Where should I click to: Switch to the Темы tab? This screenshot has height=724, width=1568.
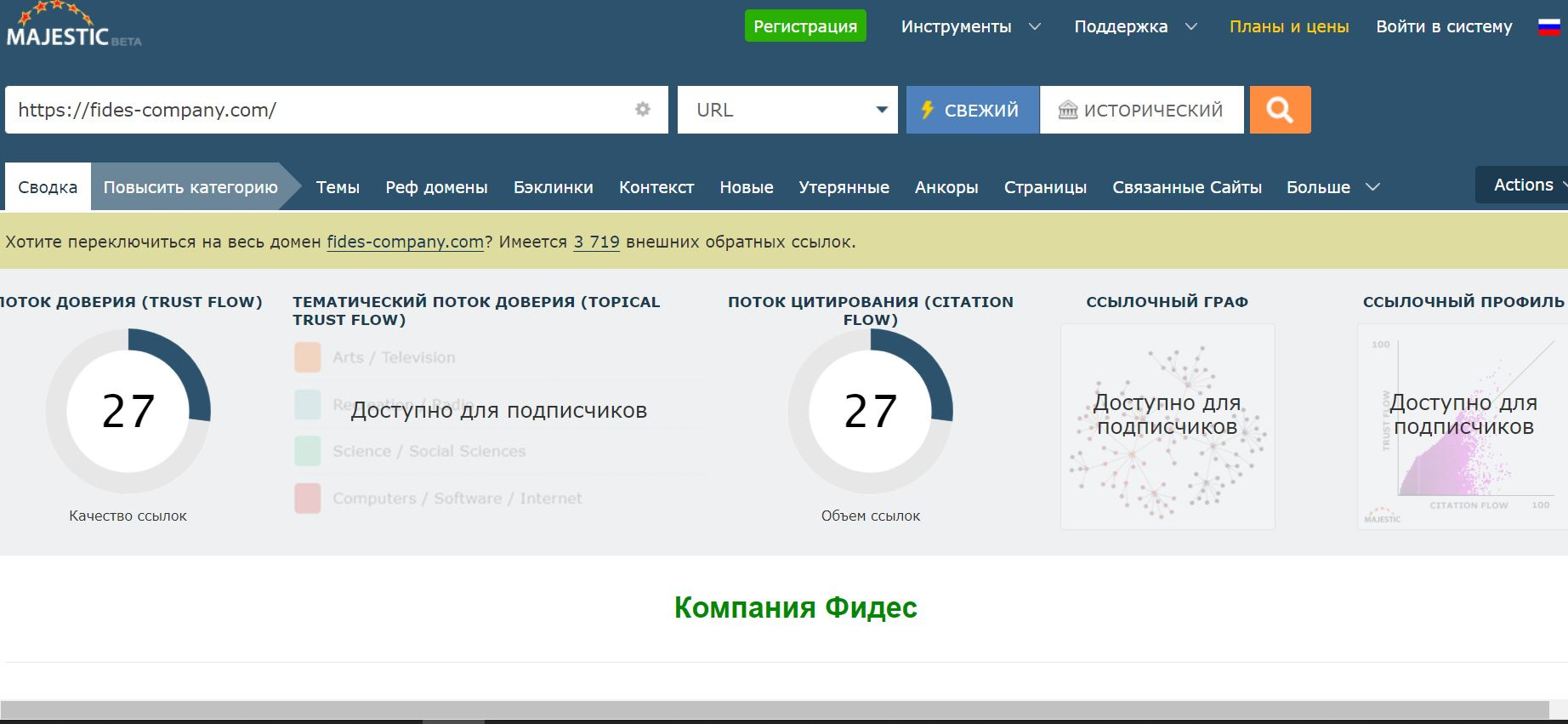tap(338, 187)
